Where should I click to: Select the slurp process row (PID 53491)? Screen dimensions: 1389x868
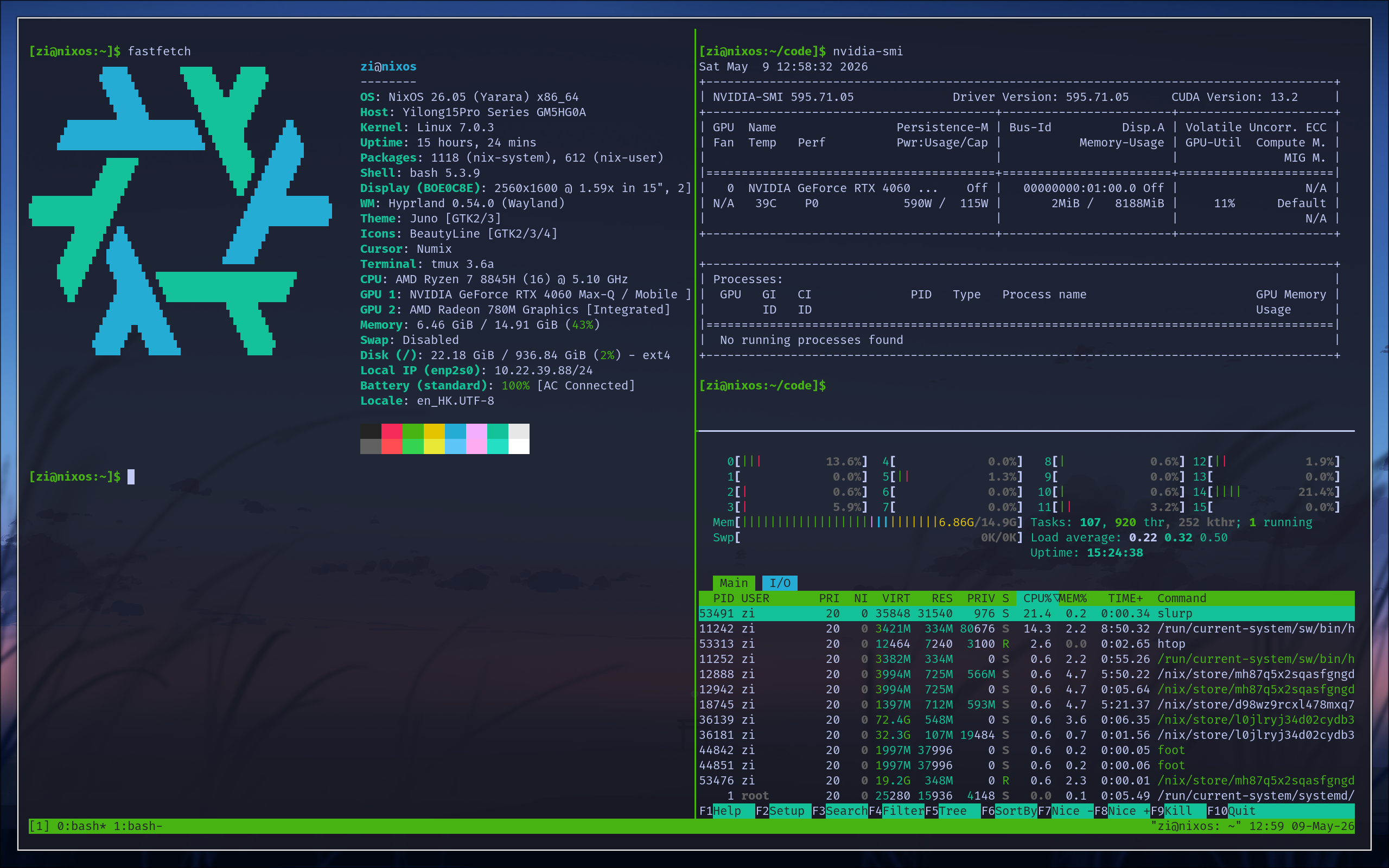1027,613
